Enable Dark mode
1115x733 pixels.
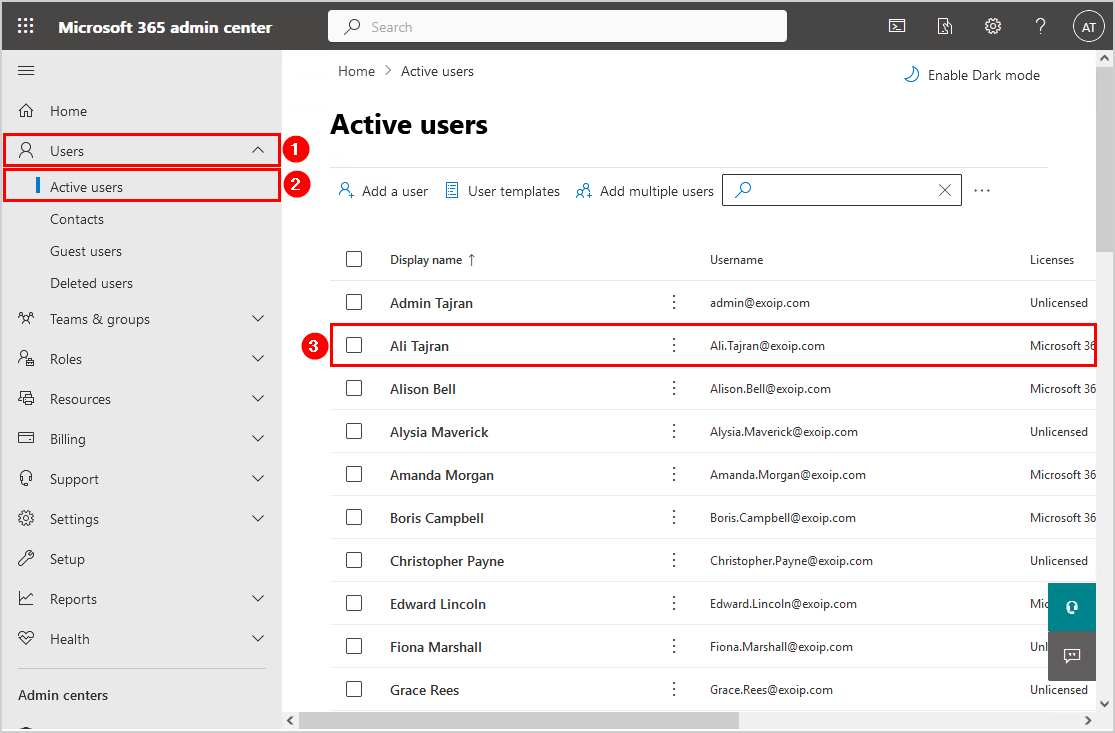[x=972, y=75]
